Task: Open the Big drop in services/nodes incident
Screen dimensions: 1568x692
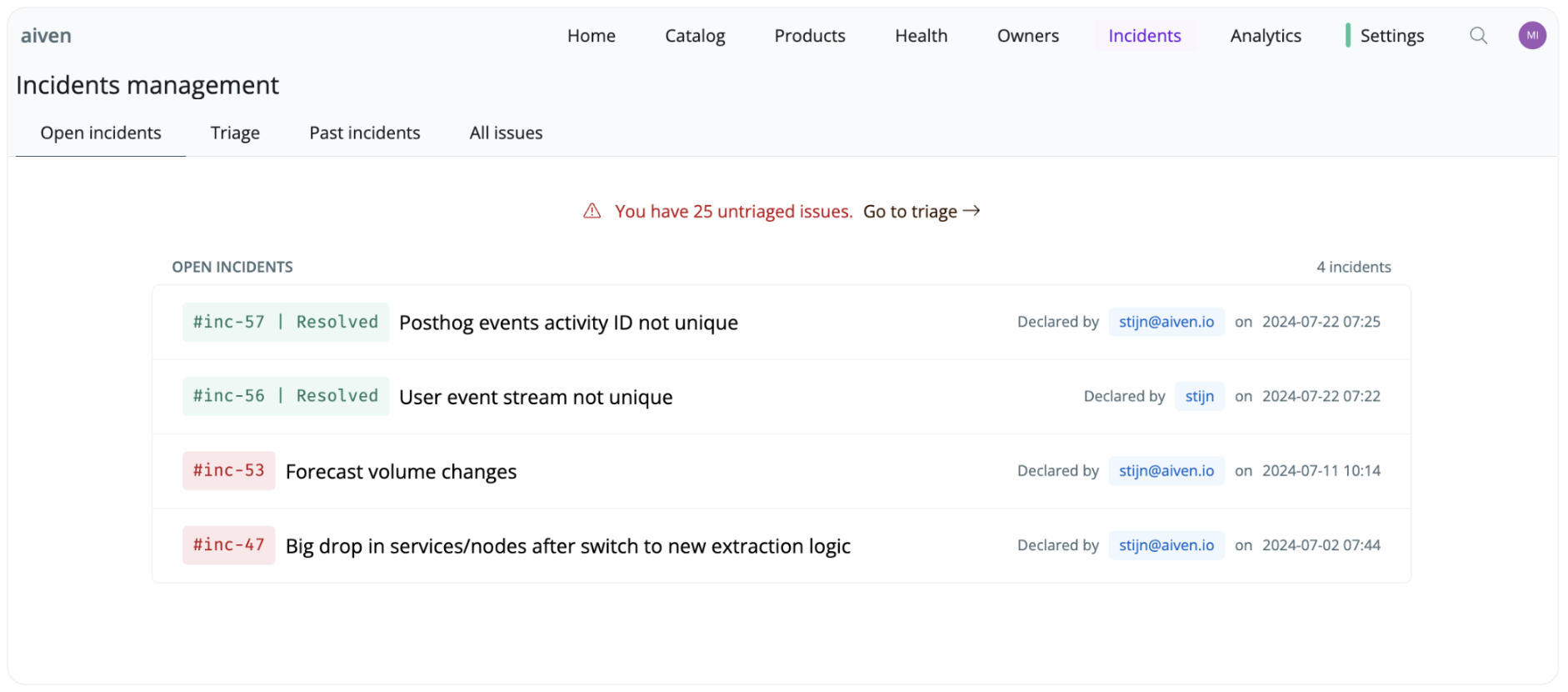Action: (567, 546)
